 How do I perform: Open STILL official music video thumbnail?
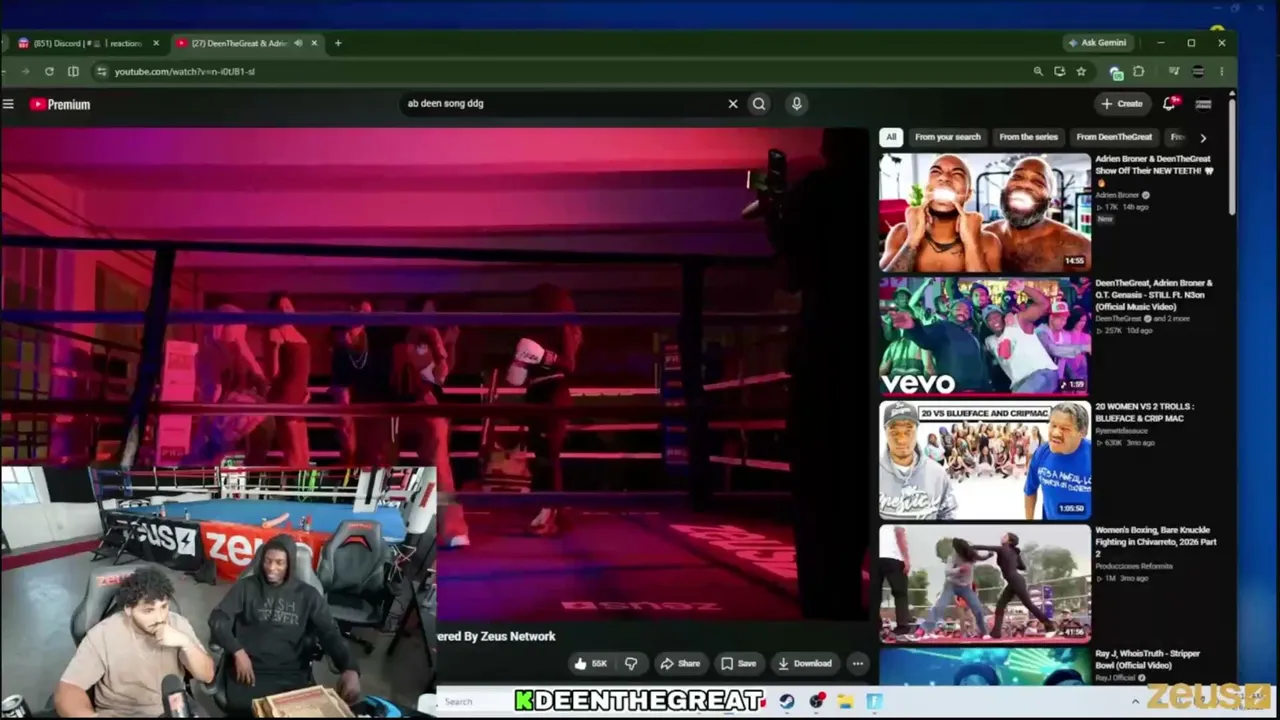click(x=985, y=336)
